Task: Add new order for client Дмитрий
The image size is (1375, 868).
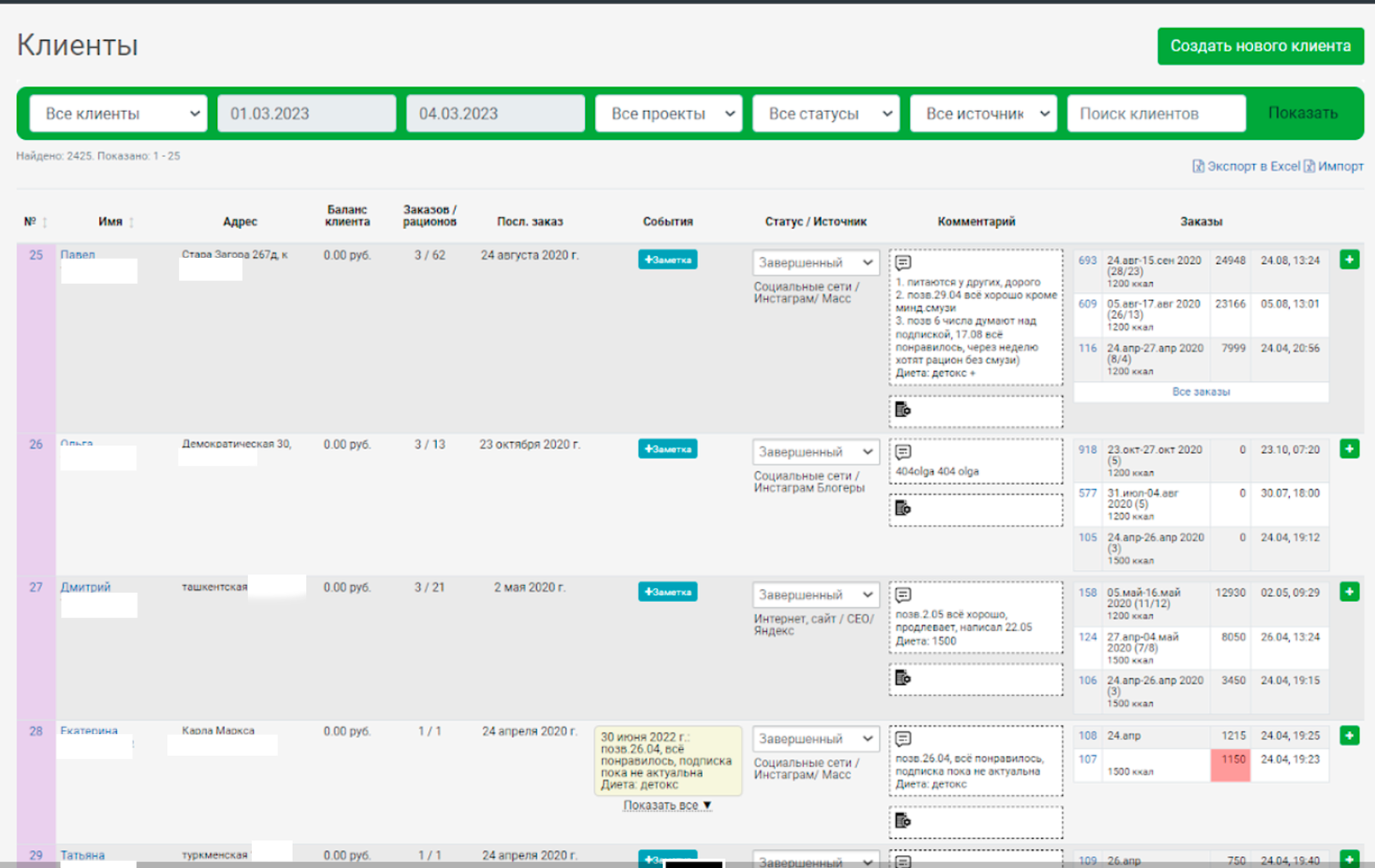Action: pyautogui.click(x=1350, y=591)
